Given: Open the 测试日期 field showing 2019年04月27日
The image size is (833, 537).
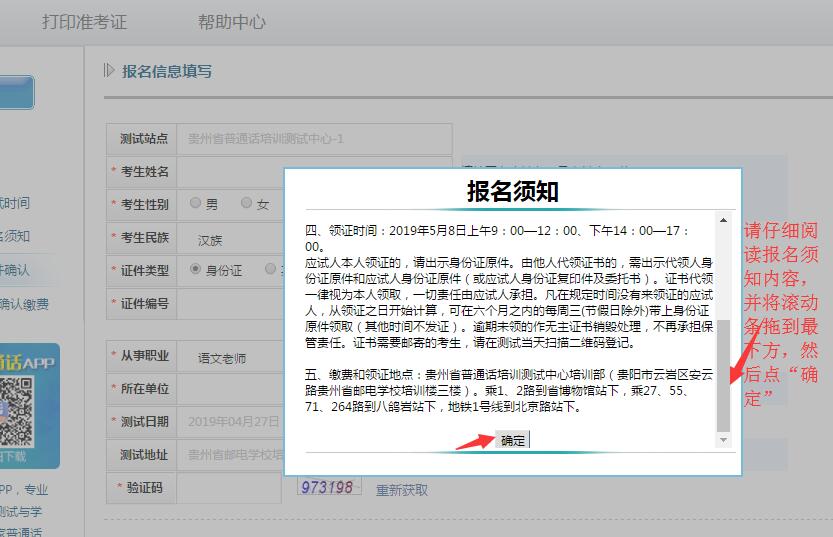Looking at the screenshot, I should coord(230,422).
